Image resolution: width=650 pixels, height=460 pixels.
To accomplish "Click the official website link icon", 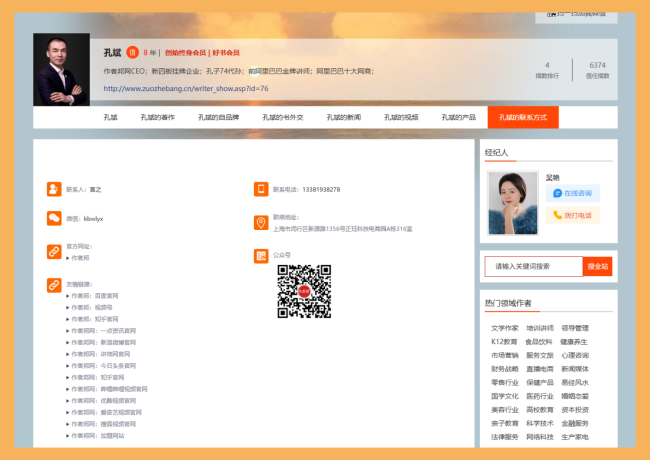I will tap(53, 250).
